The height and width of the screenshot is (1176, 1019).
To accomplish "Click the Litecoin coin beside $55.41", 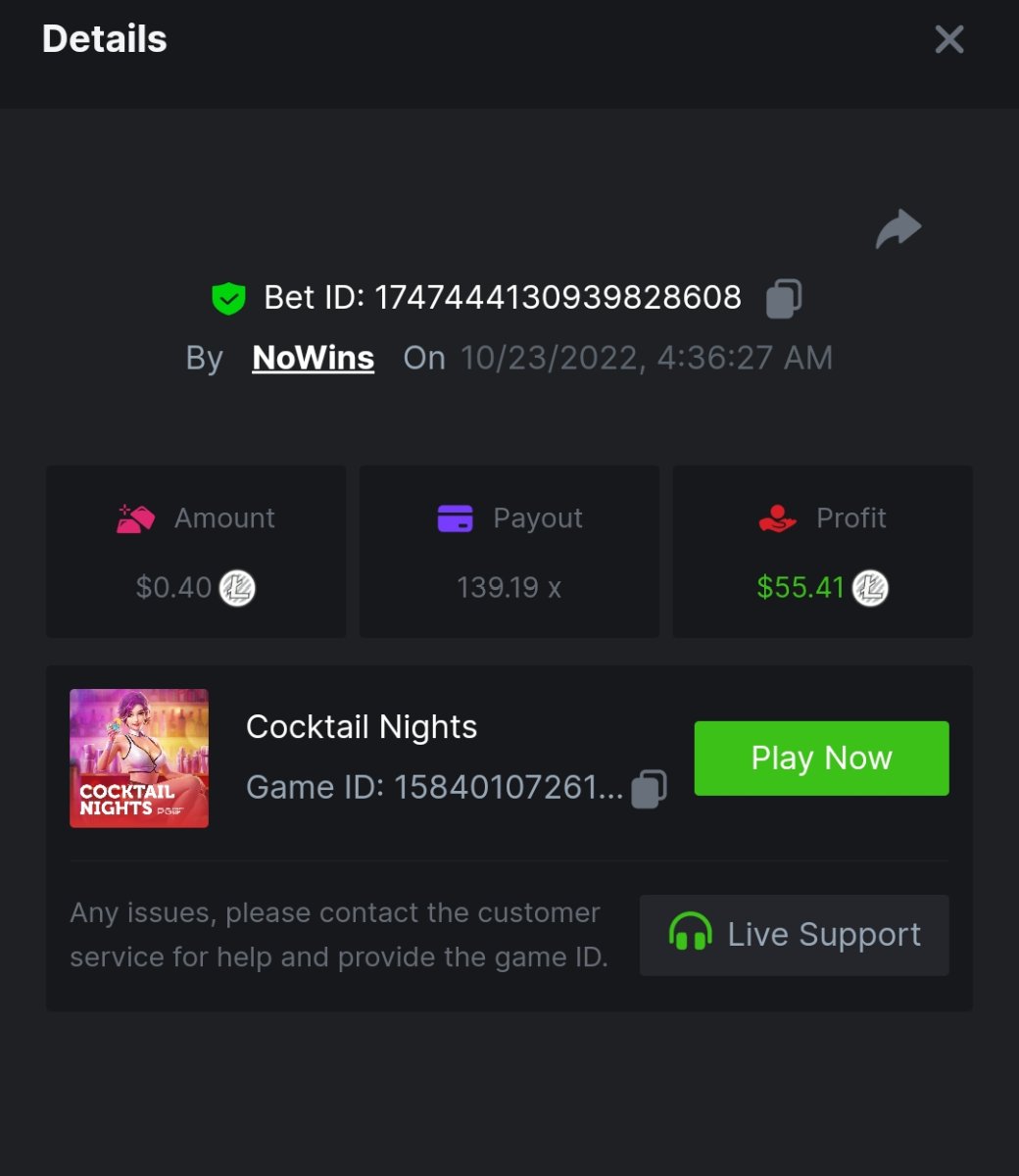I will pyautogui.click(x=870, y=588).
